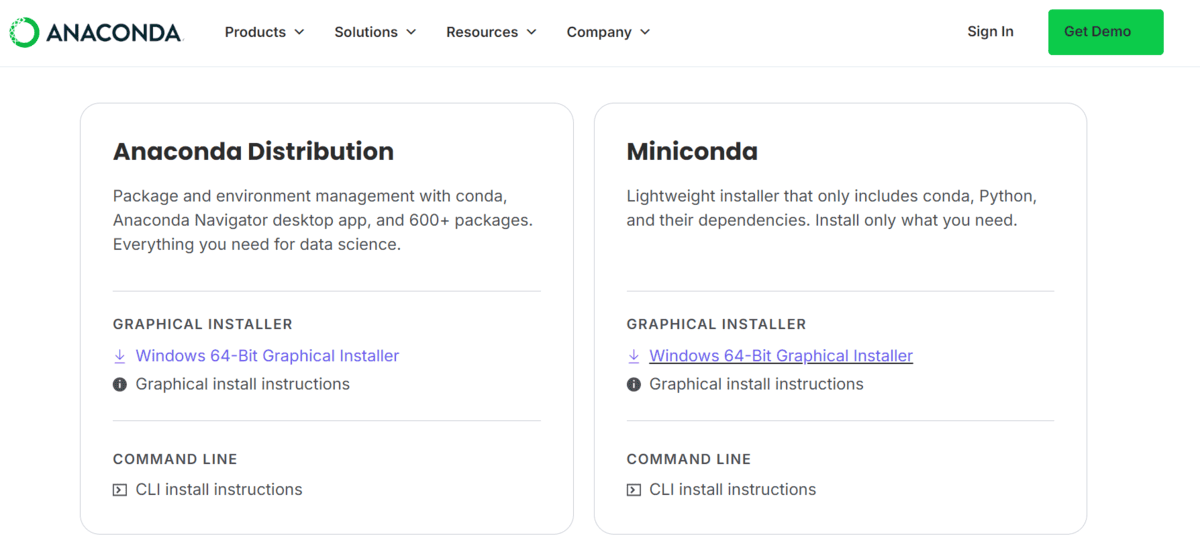
Task: Open the Company menu
Action: [608, 32]
